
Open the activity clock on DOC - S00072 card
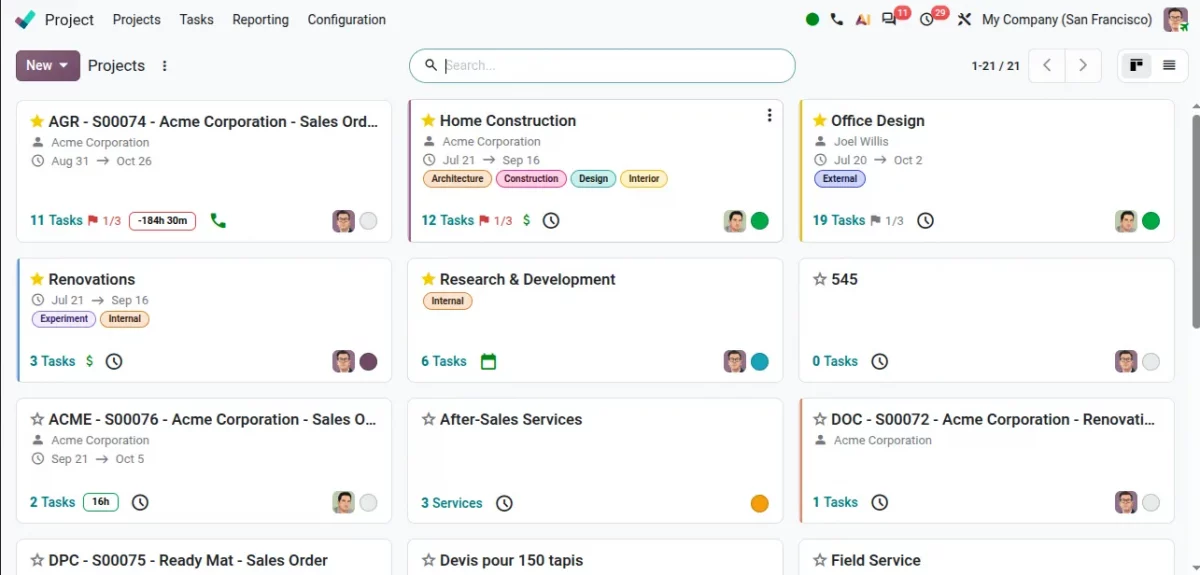pyautogui.click(x=879, y=502)
